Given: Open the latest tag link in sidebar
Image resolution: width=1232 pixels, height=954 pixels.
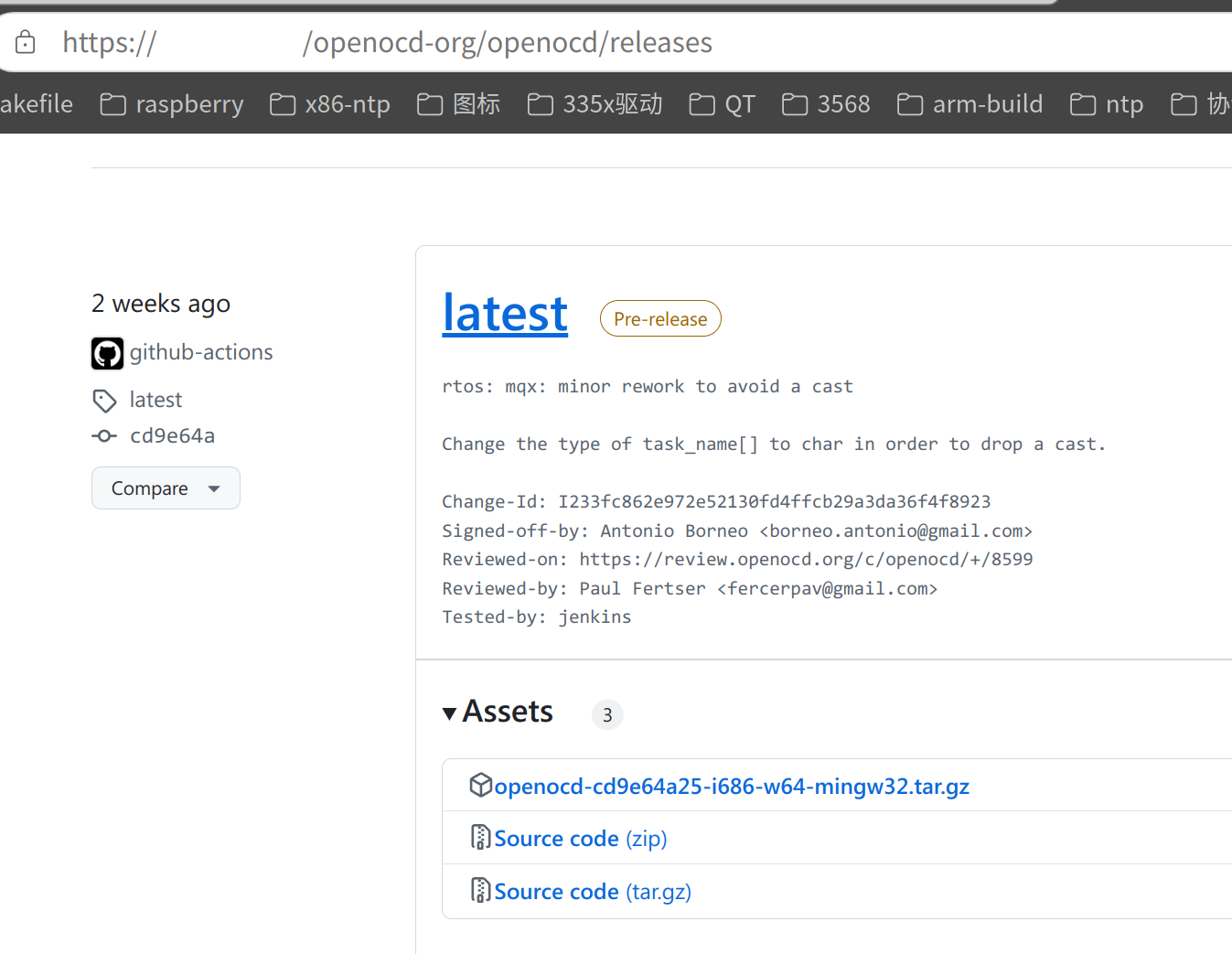Looking at the screenshot, I should pyautogui.click(x=155, y=400).
